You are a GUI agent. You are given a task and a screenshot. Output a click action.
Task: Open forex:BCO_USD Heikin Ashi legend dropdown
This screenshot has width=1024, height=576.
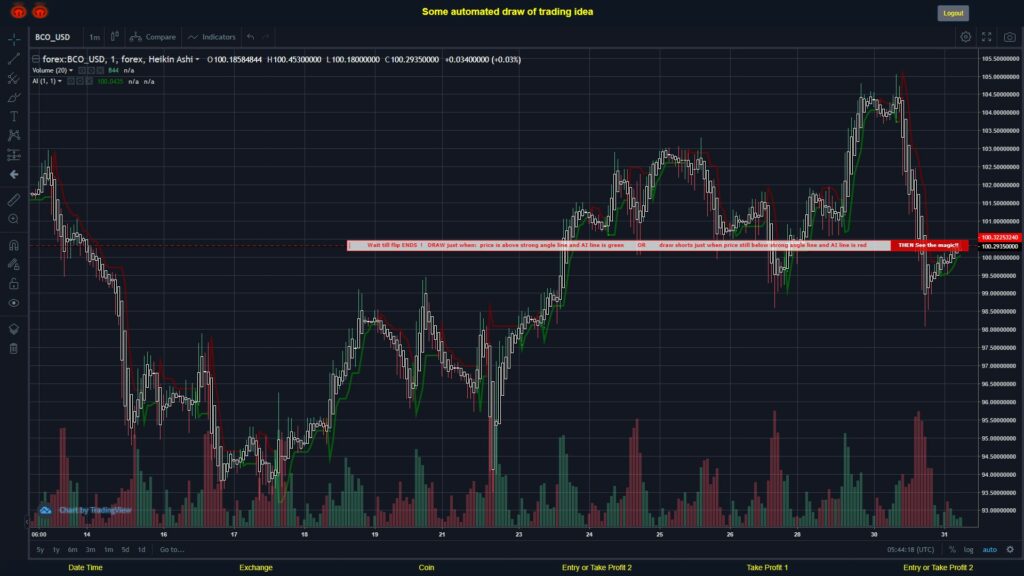point(197,59)
